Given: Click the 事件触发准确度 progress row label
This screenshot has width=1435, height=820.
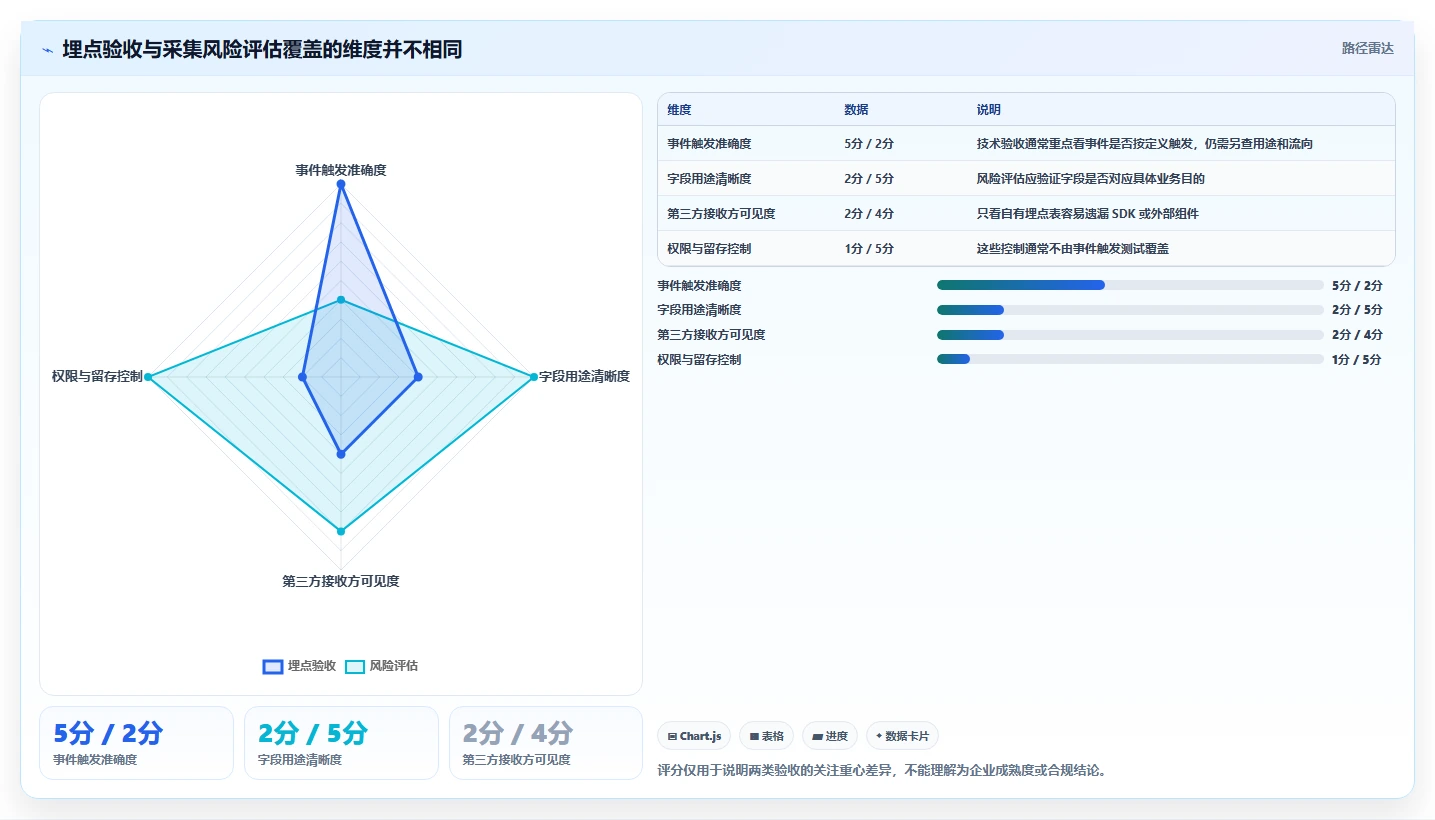Looking at the screenshot, I should [x=699, y=286].
